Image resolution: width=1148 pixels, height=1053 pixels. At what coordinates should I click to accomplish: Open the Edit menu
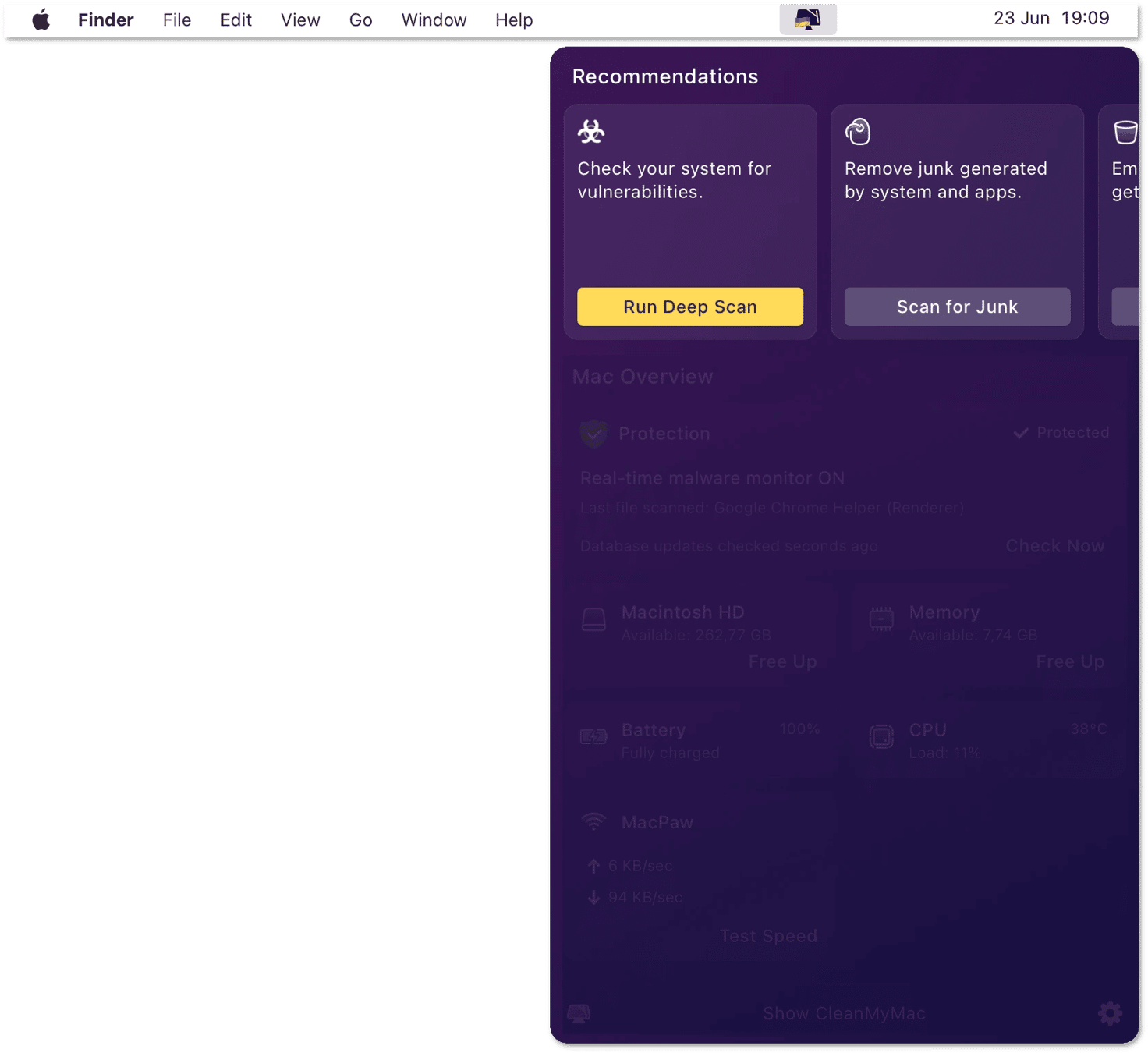236,20
